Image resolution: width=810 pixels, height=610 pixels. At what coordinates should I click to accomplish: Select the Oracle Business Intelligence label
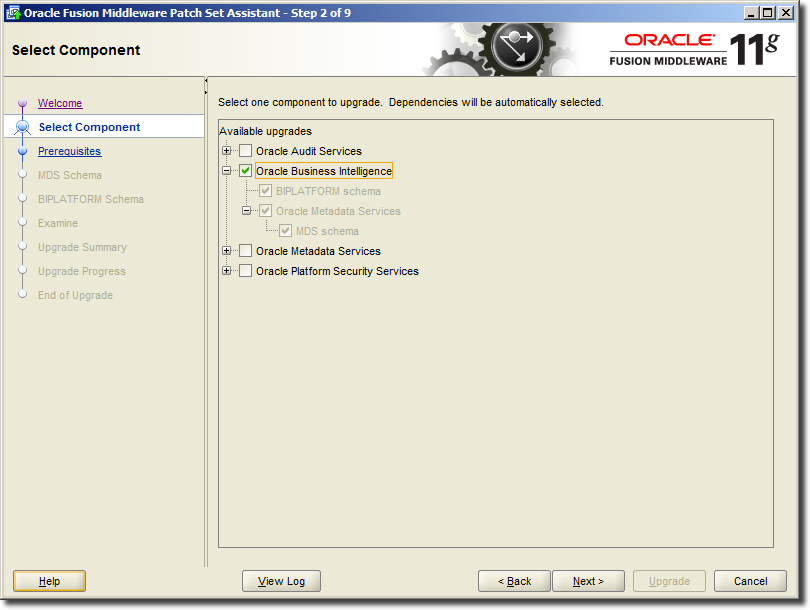(x=324, y=171)
